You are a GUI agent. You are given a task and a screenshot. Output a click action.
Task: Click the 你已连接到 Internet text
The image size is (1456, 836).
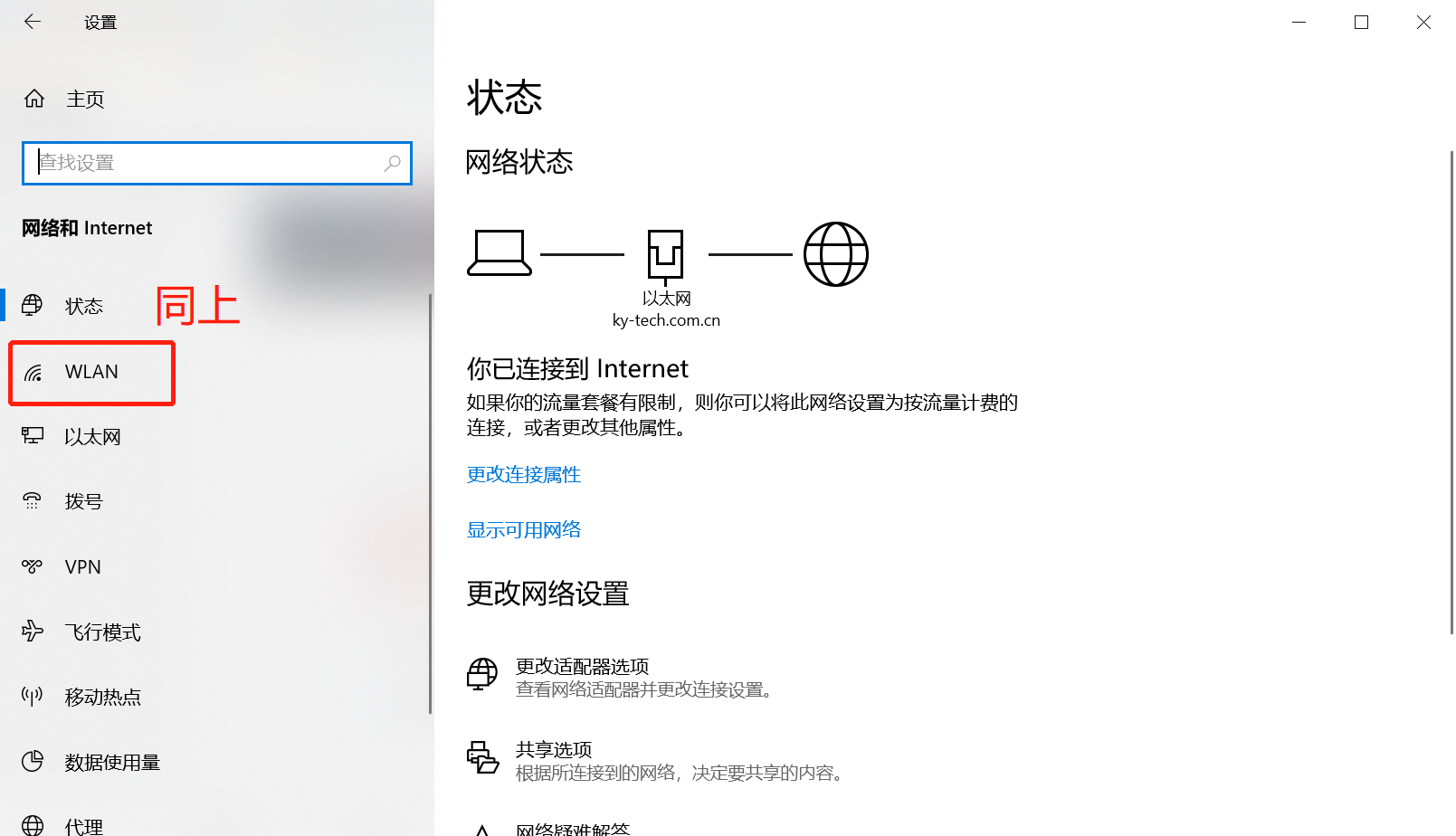tap(577, 368)
